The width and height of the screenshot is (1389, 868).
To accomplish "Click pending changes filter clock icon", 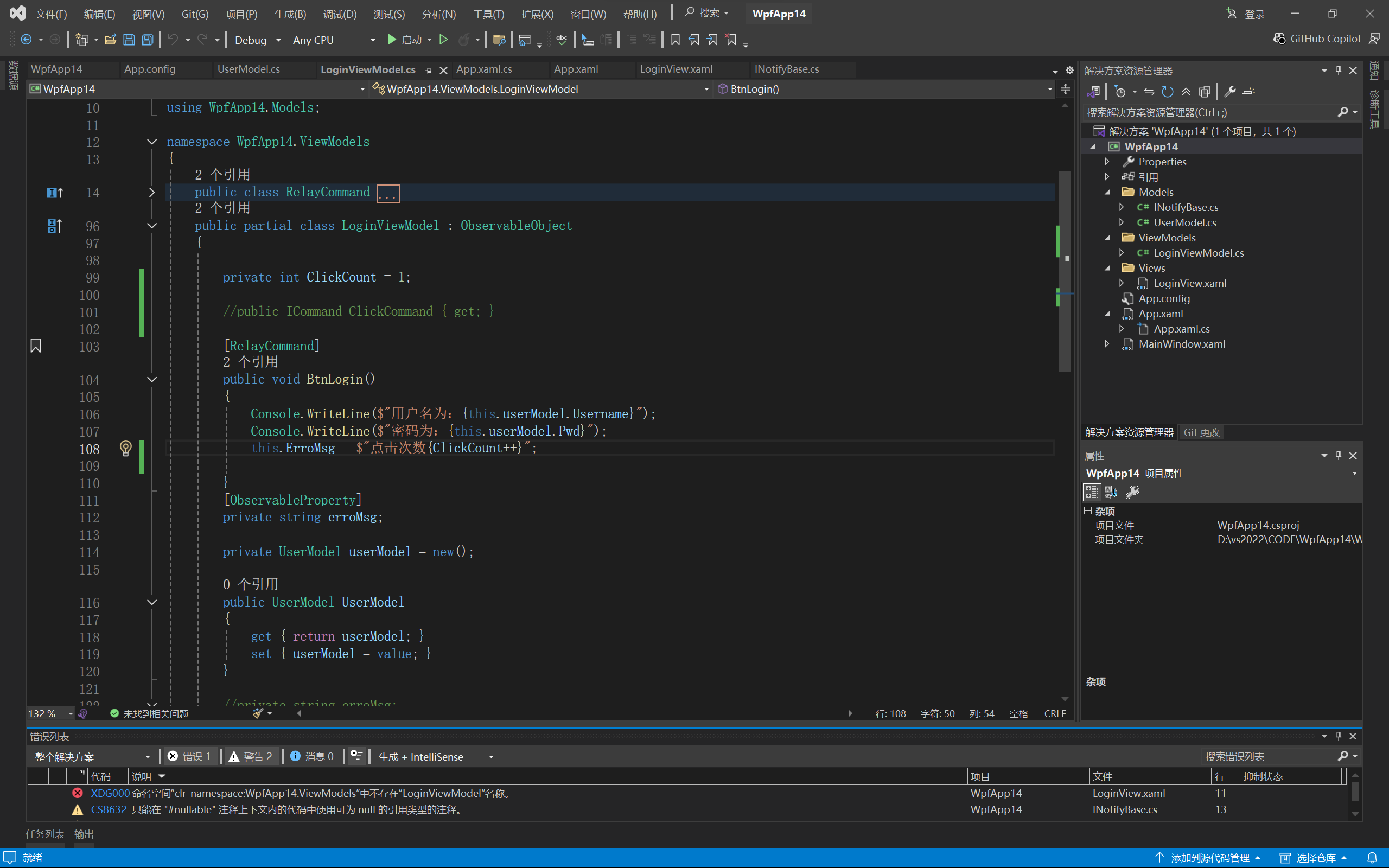I will pyautogui.click(x=1120, y=91).
